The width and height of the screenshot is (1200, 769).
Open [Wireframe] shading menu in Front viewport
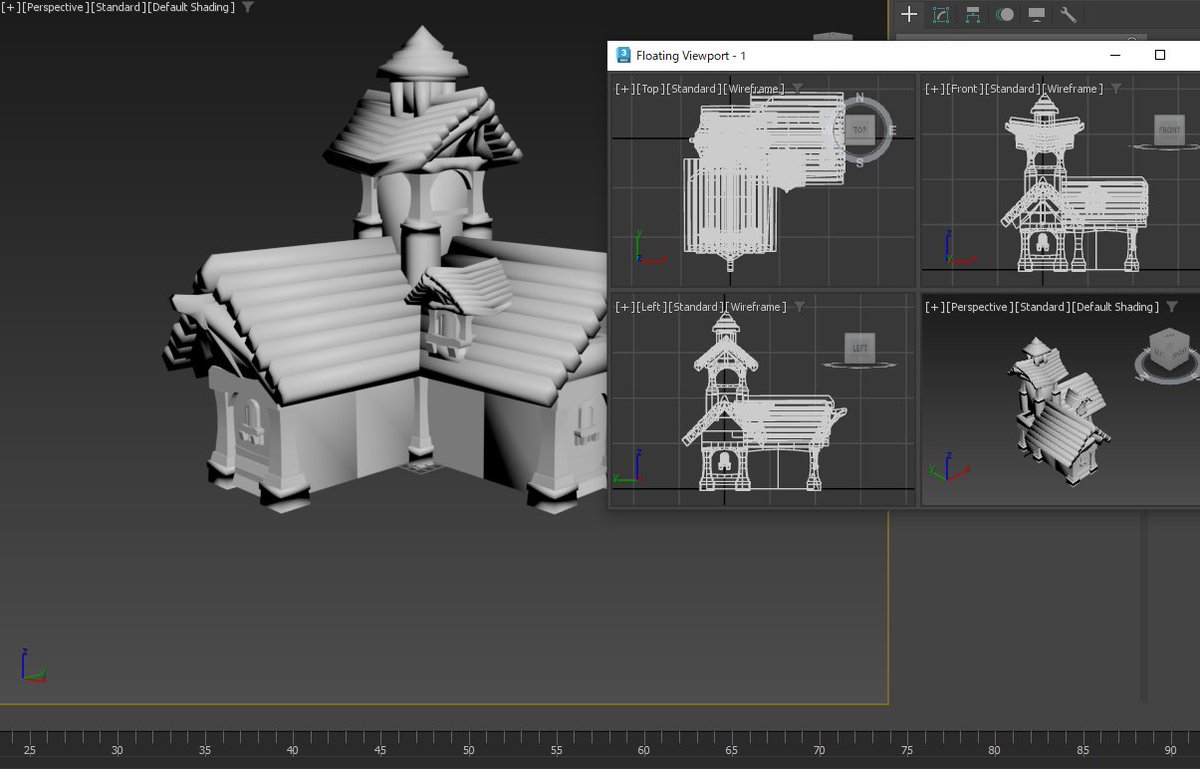[1072, 89]
